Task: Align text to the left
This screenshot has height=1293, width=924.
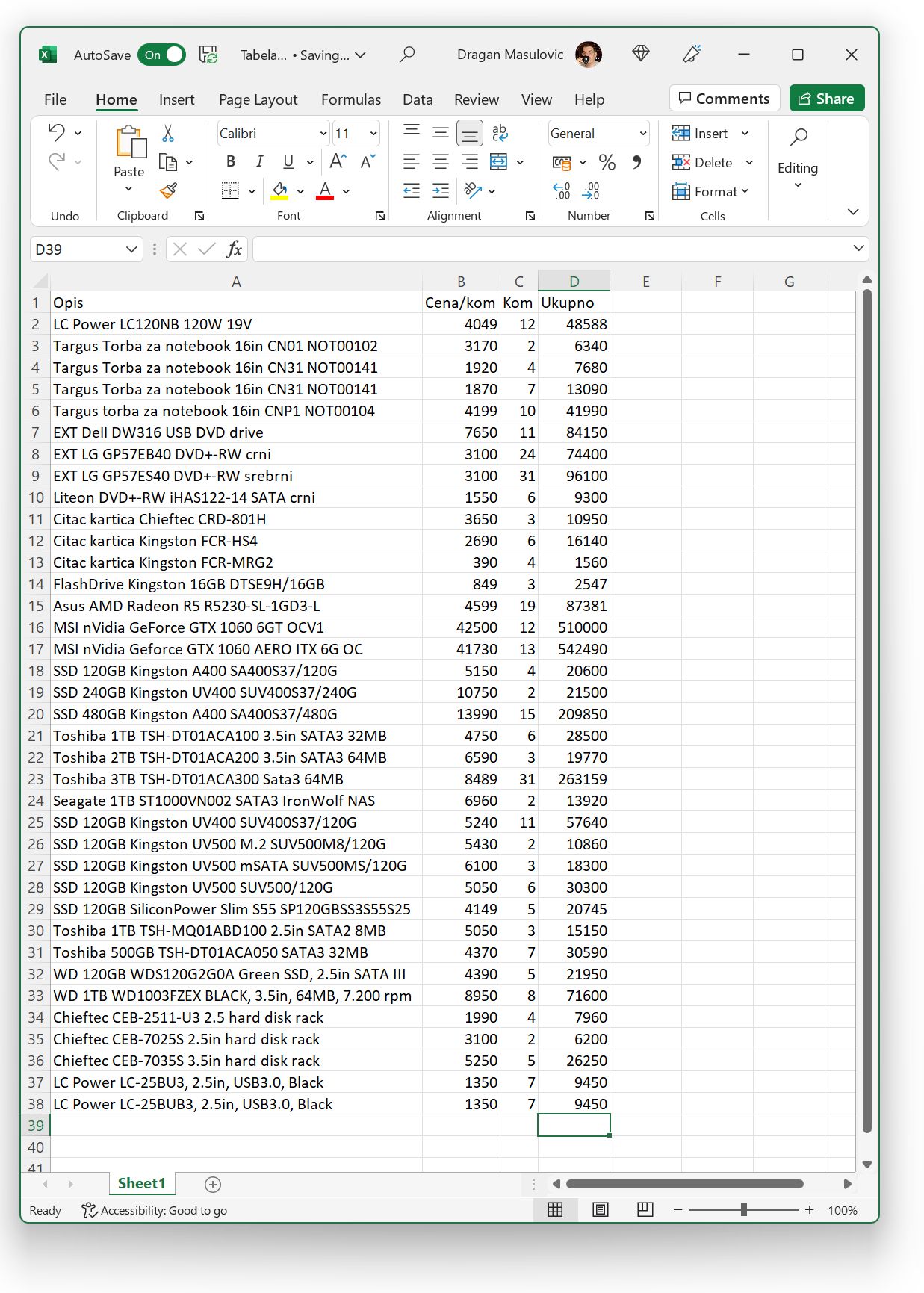Action: [x=412, y=161]
